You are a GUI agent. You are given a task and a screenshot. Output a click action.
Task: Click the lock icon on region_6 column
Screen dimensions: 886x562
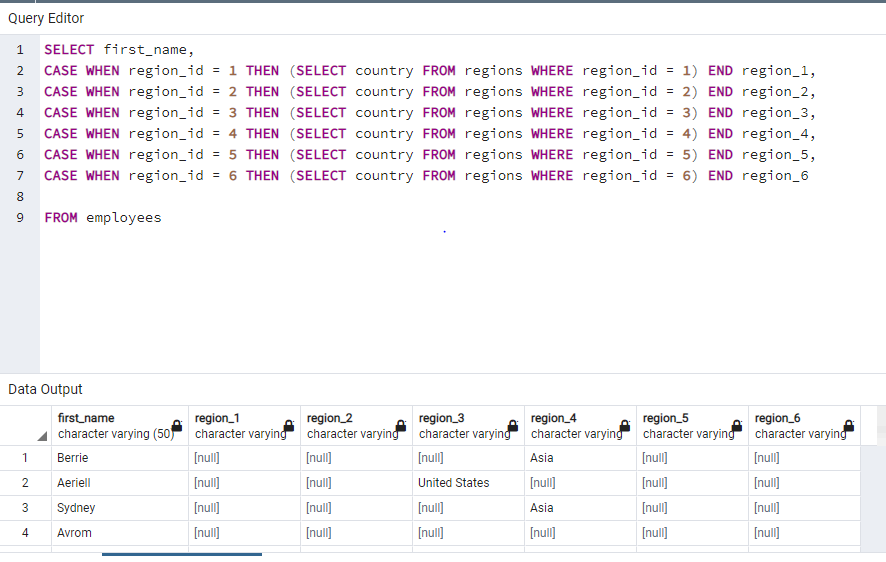849,426
